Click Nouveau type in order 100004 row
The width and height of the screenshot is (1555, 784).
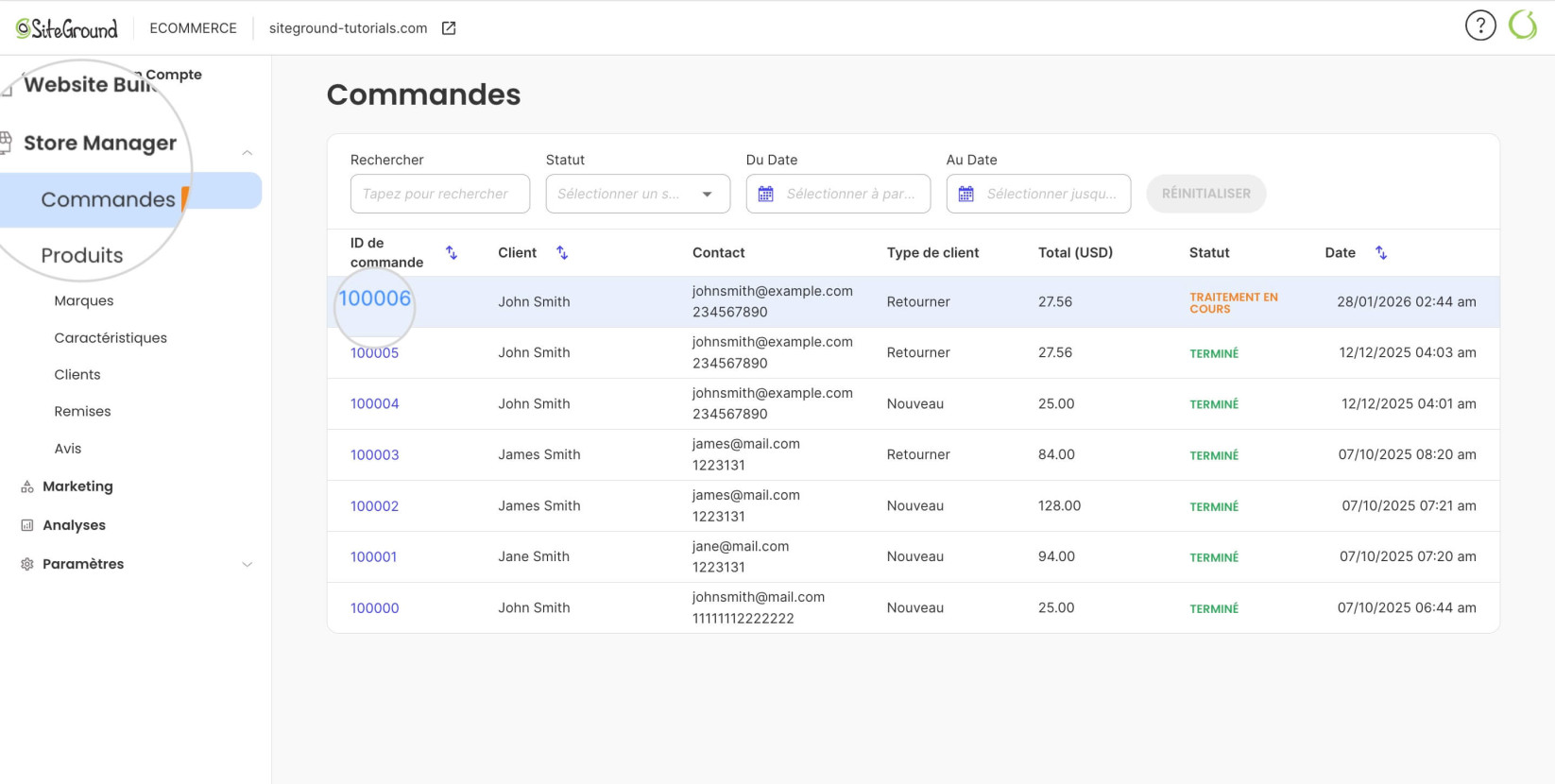click(915, 403)
